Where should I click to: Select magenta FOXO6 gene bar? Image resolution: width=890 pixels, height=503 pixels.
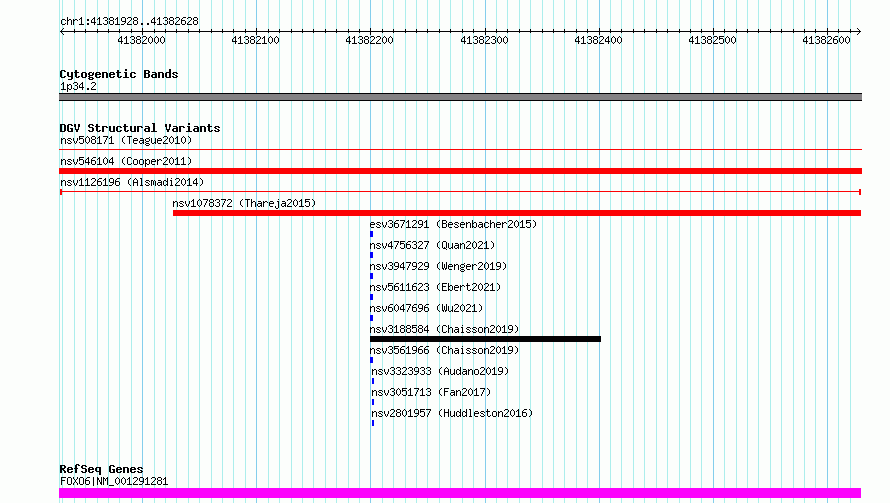tap(460, 493)
